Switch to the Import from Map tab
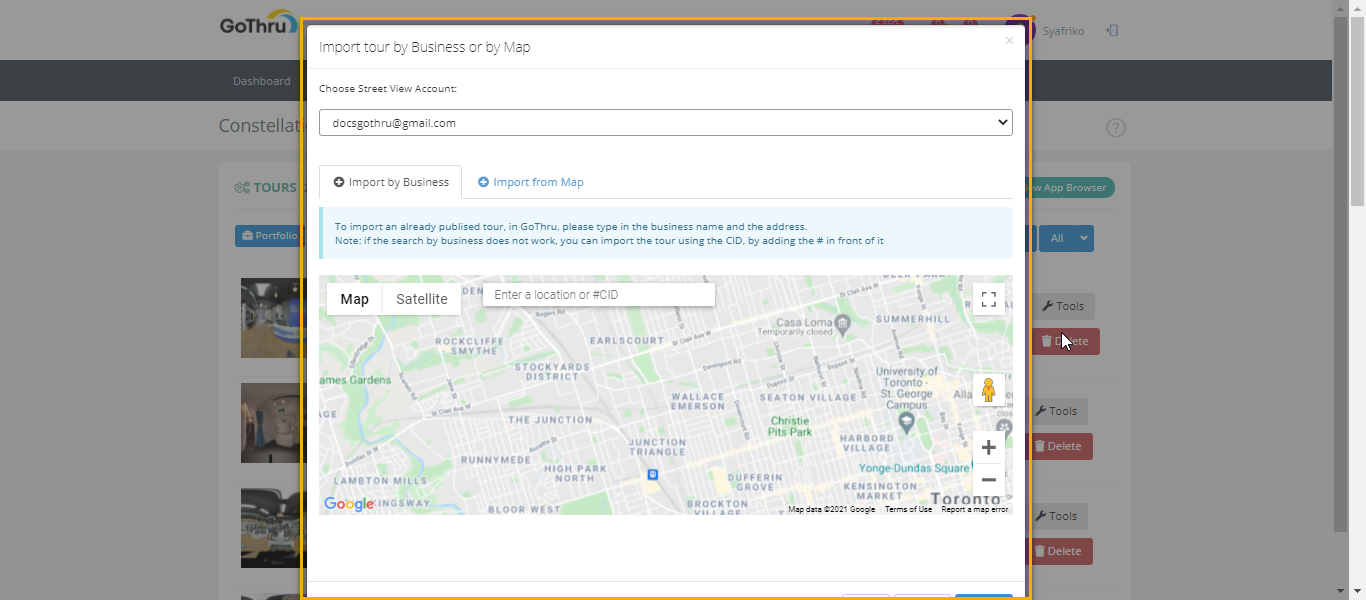The width and height of the screenshot is (1366, 600). [x=531, y=182]
